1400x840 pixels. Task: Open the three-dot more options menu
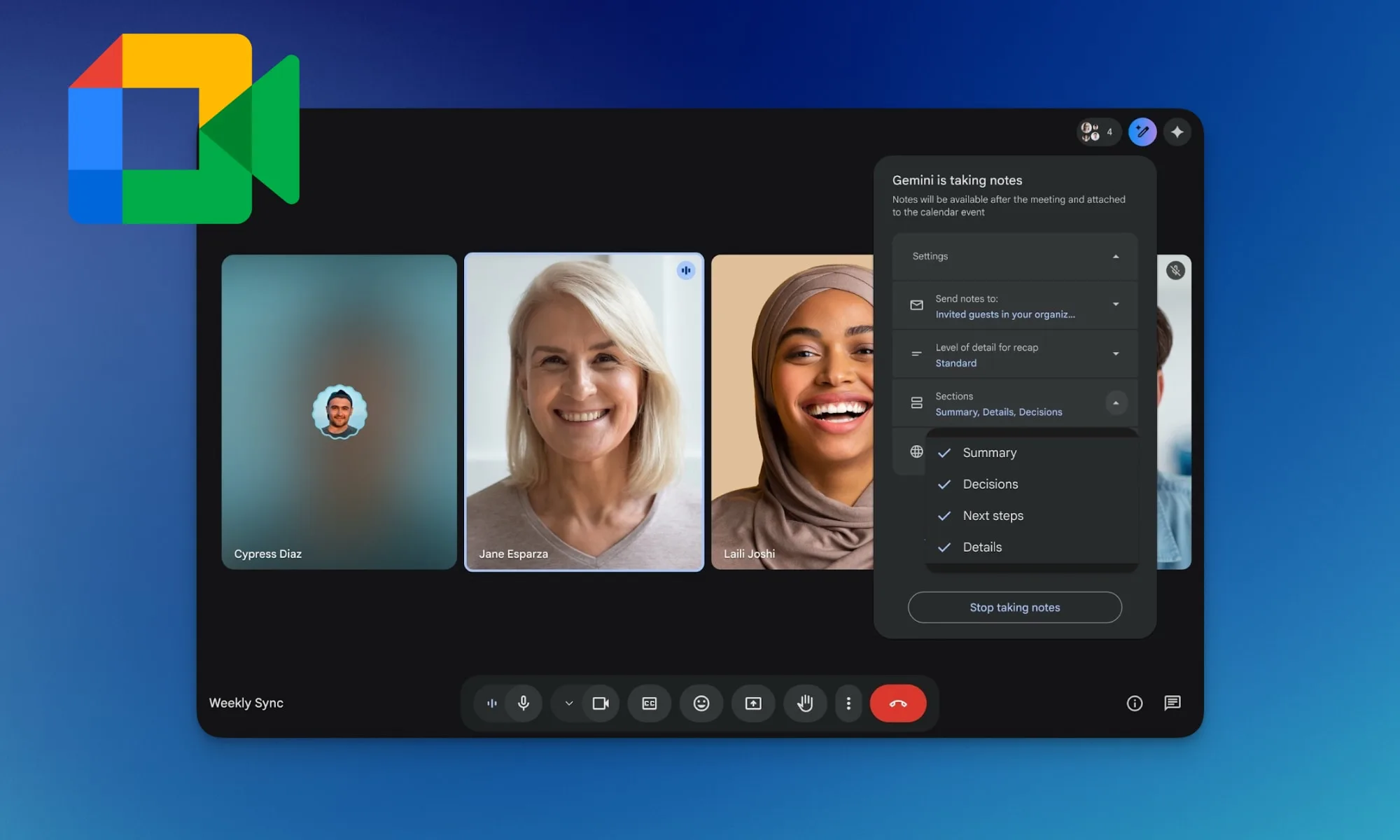click(x=848, y=703)
